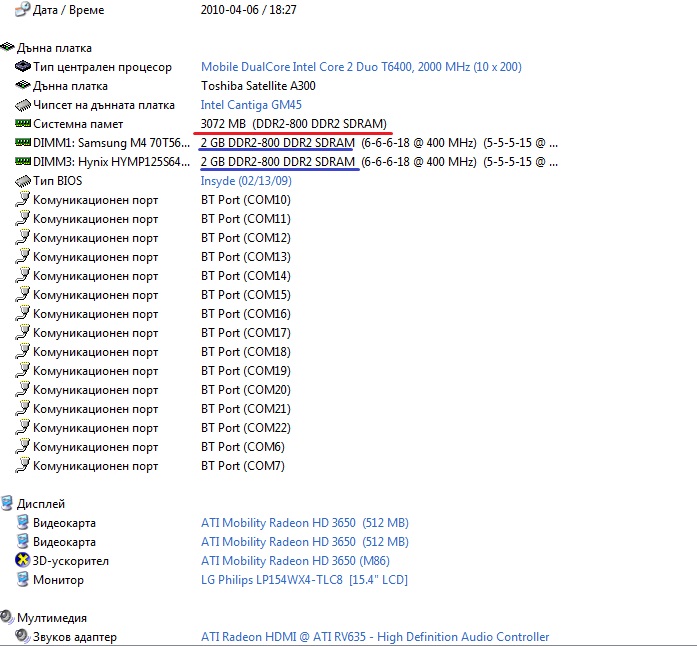Click the Тип BIOS chip icon
Viewport: 697px width, 646px height.
[x=23, y=181]
